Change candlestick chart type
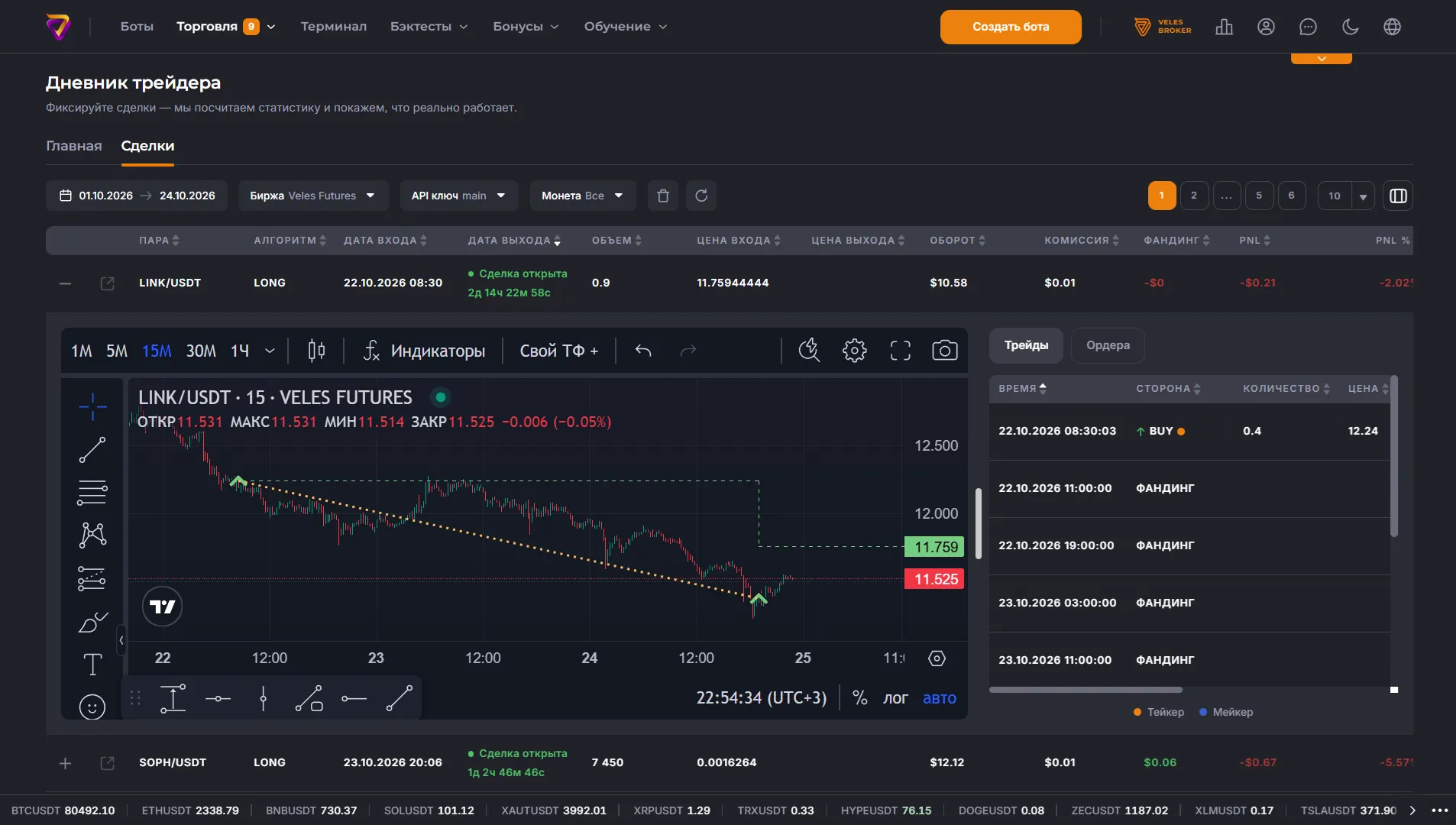The width and height of the screenshot is (1456, 825). [316, 351]
